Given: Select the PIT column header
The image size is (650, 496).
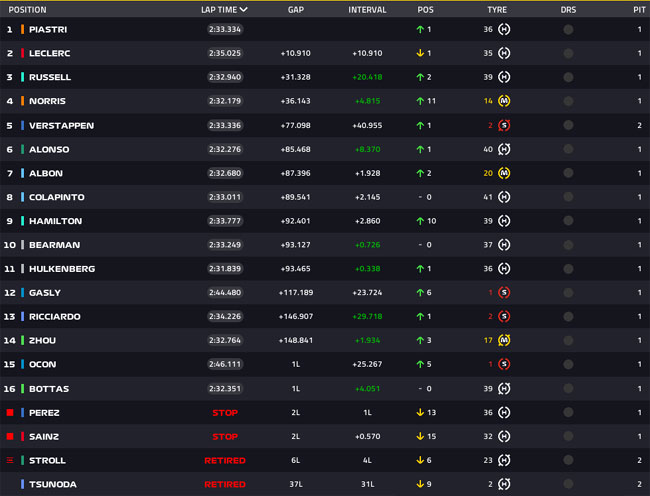Looking at the screenshot, I should click(x=639, y=10).
